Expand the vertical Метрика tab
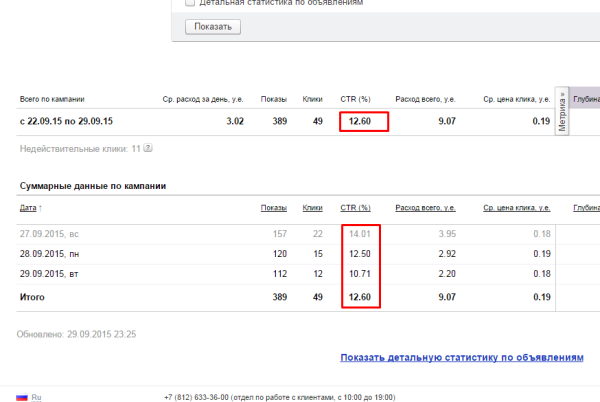Screen dimensions: 600x402 tap(562, 111)
